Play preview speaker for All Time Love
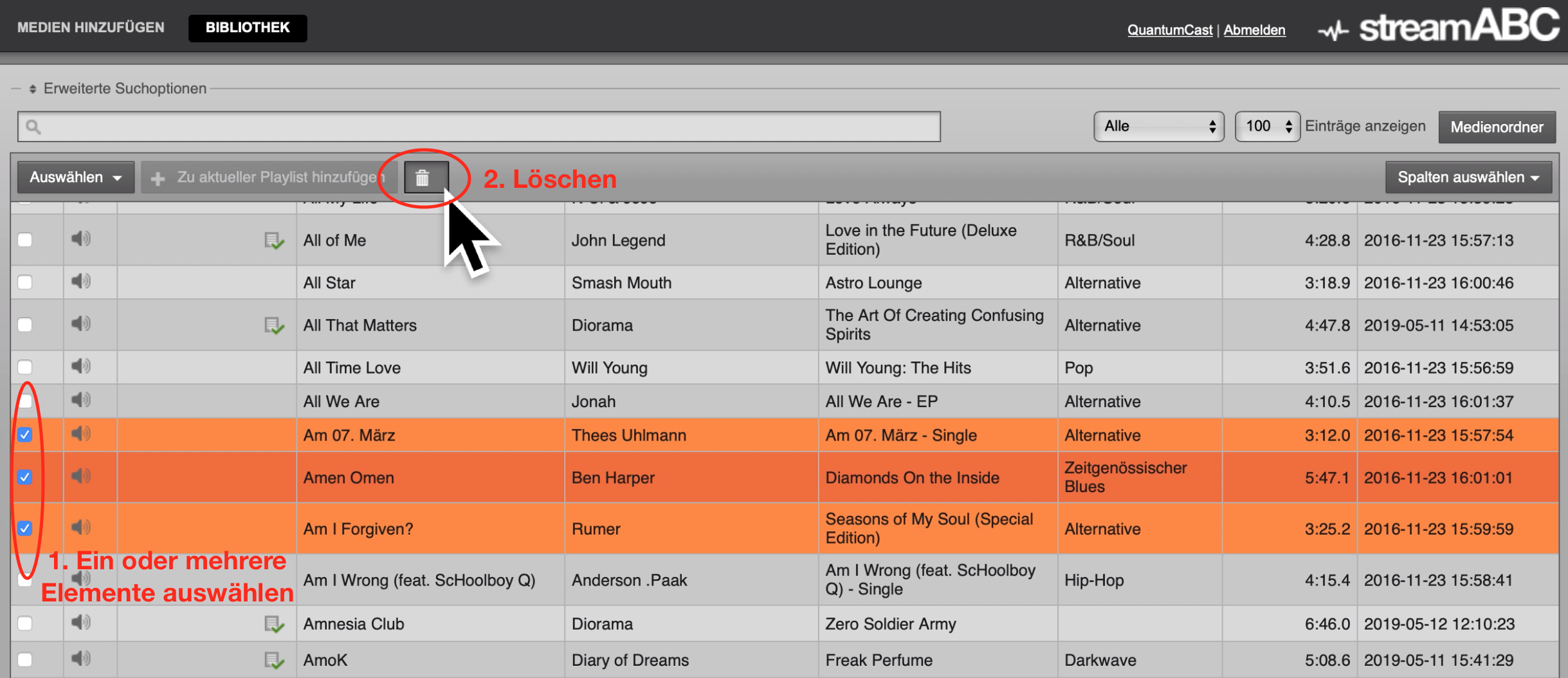 [81, 366]
